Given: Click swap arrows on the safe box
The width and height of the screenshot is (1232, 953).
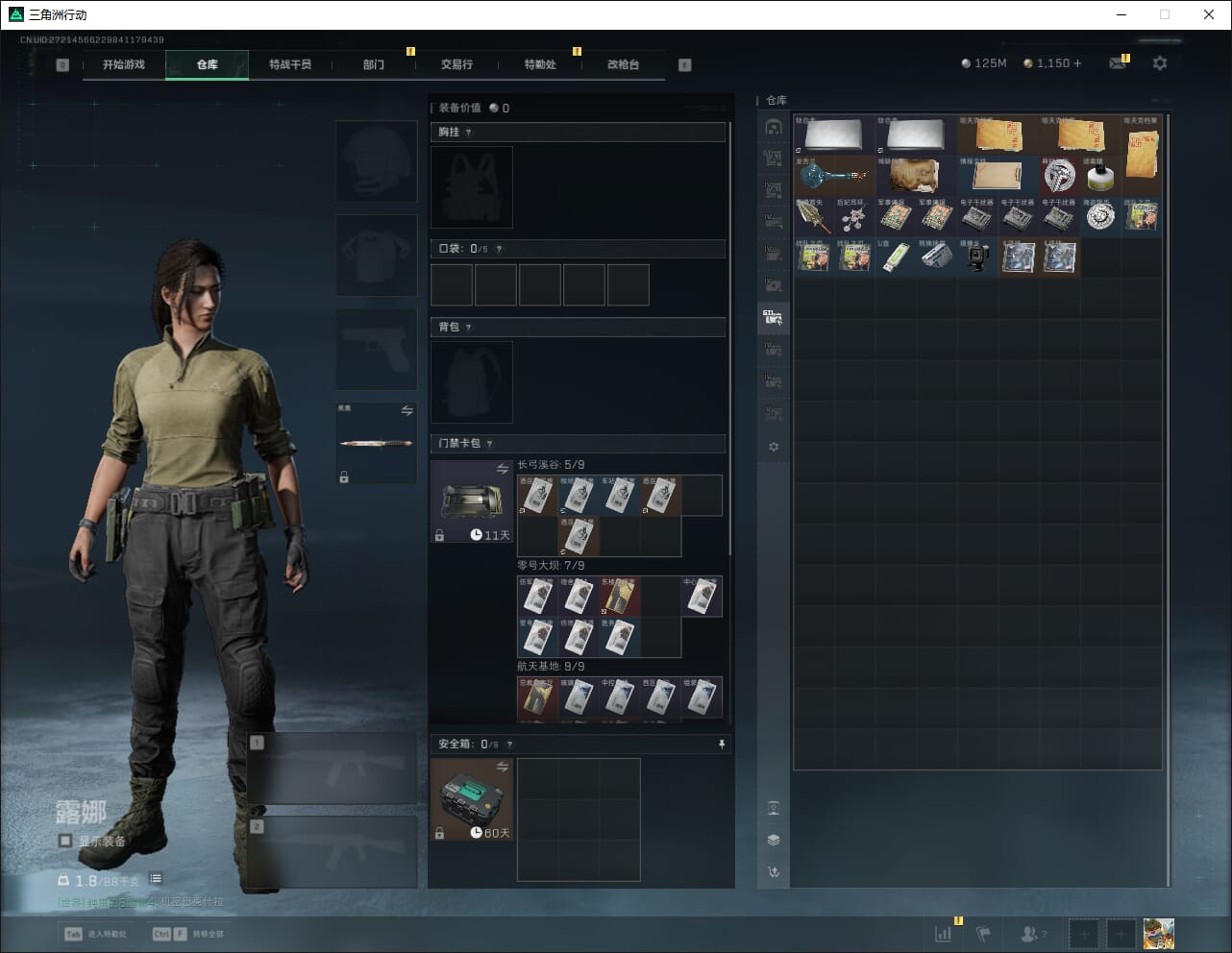Looking at the screenshot, I should pyautogui.click(x=502, y=767).
